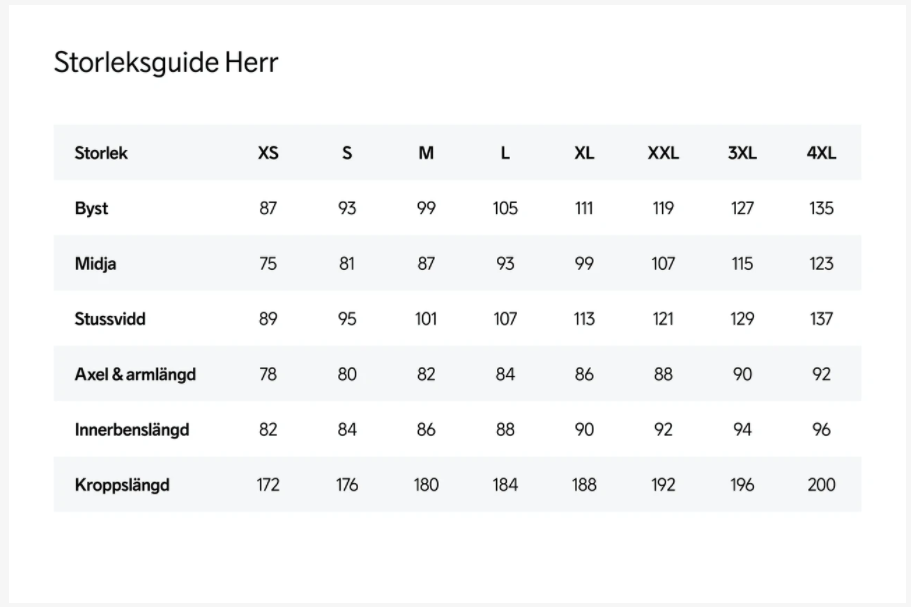The height and width of the screenshot is (607, 911).
Task: Click the Midja row label
Action: pyautogui.click(x=96, y=264)
